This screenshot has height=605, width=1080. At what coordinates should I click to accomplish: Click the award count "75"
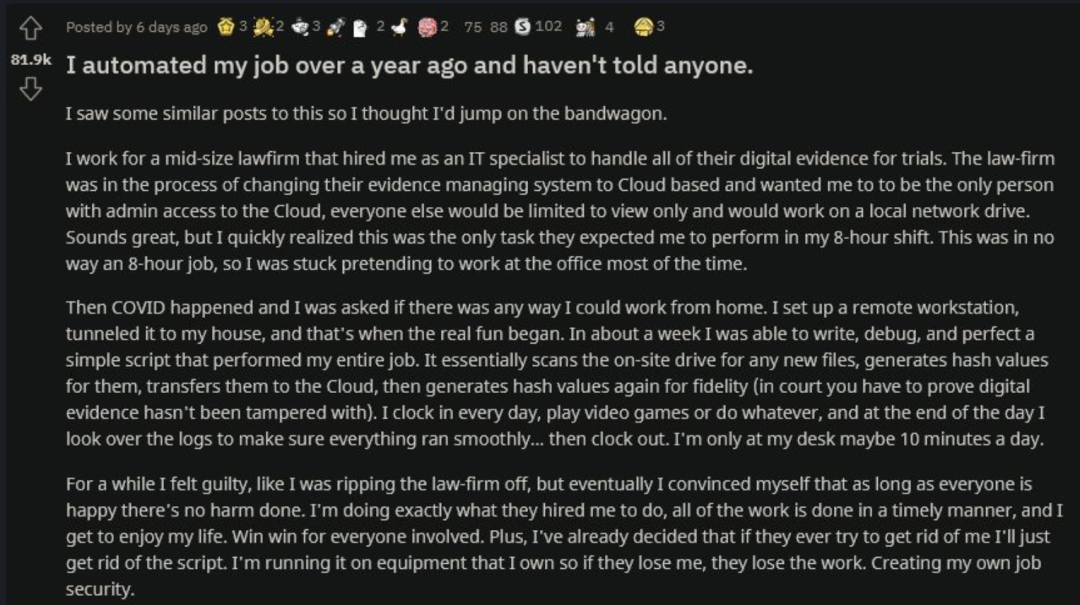coord(473,27)
